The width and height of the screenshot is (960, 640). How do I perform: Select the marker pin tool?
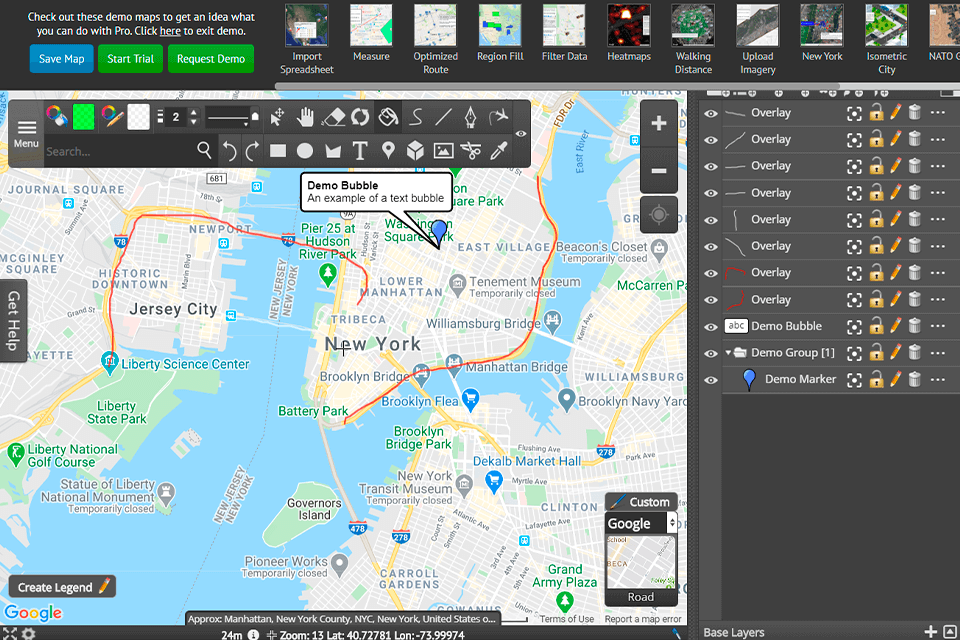pyautogui.click(x=388, y=151)
